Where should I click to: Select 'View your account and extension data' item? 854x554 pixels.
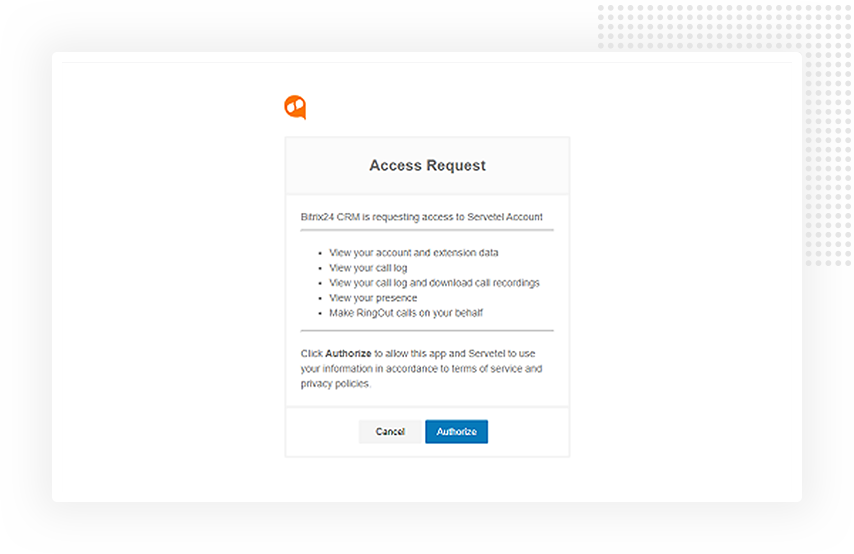point(414,253)
